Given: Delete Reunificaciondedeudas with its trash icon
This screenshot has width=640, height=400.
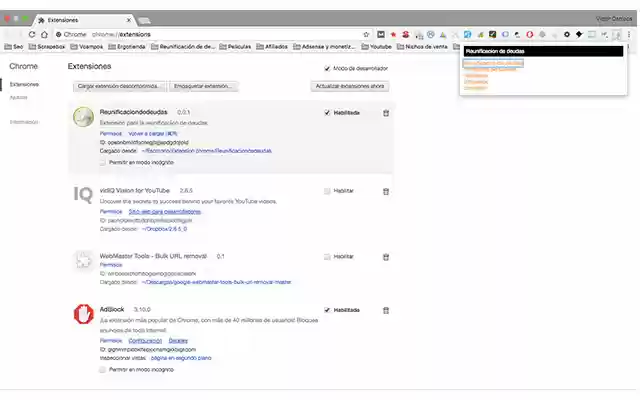Looking at the screenshot, I should pyautogui.click(x=386, y=113).
